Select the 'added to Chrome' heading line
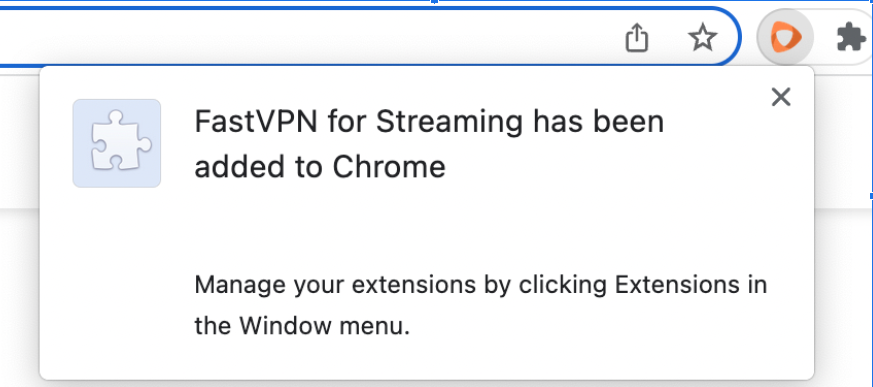 coord(320,166)
